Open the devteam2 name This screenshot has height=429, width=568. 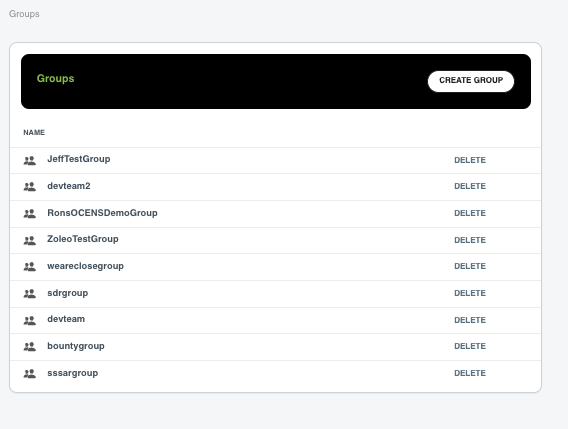pos(69,186)
